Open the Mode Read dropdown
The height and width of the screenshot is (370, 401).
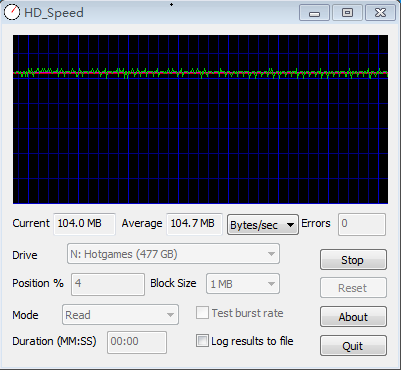[120, 315]
